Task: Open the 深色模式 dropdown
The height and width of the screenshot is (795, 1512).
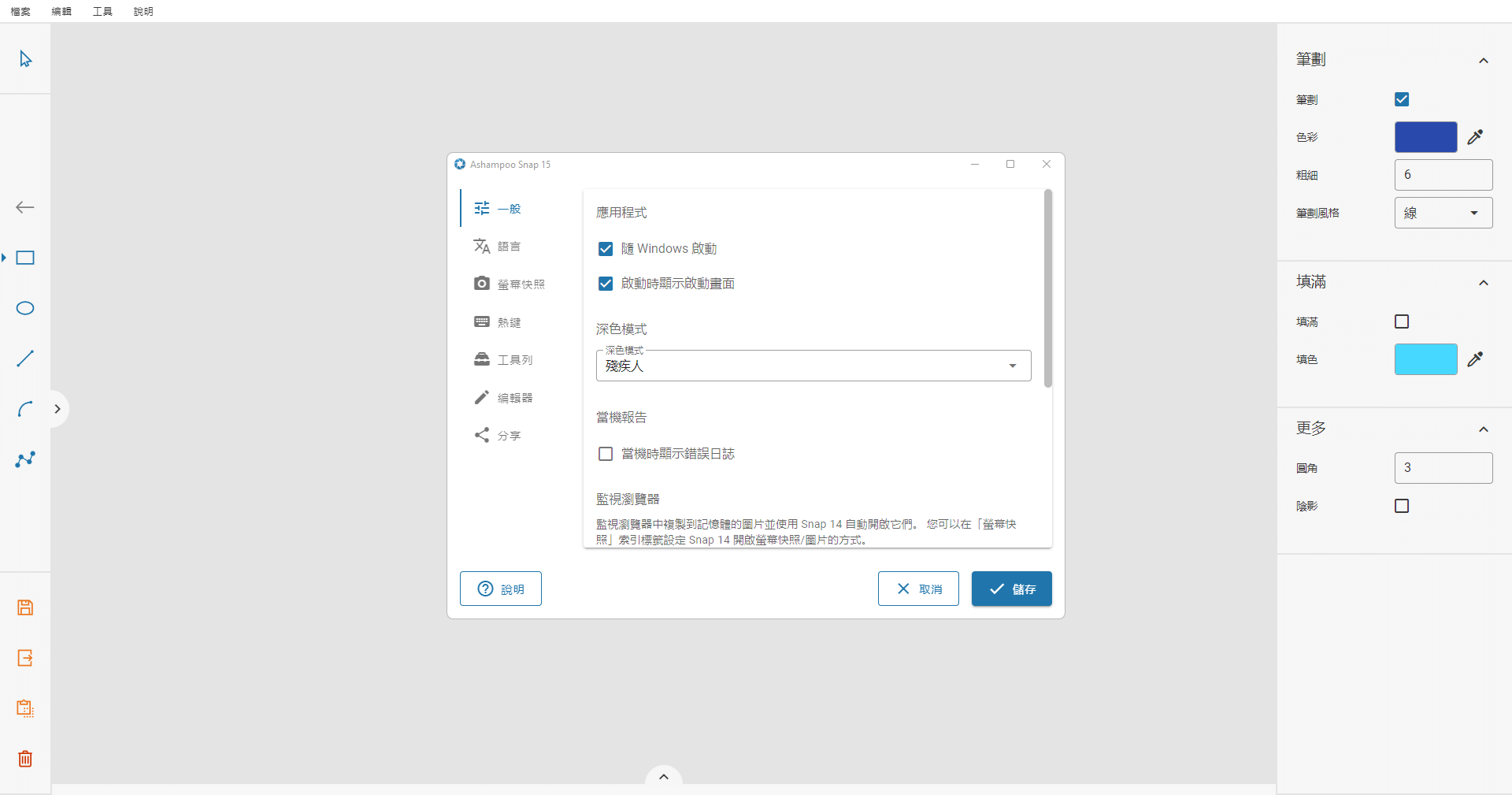Action: (813, 366)
